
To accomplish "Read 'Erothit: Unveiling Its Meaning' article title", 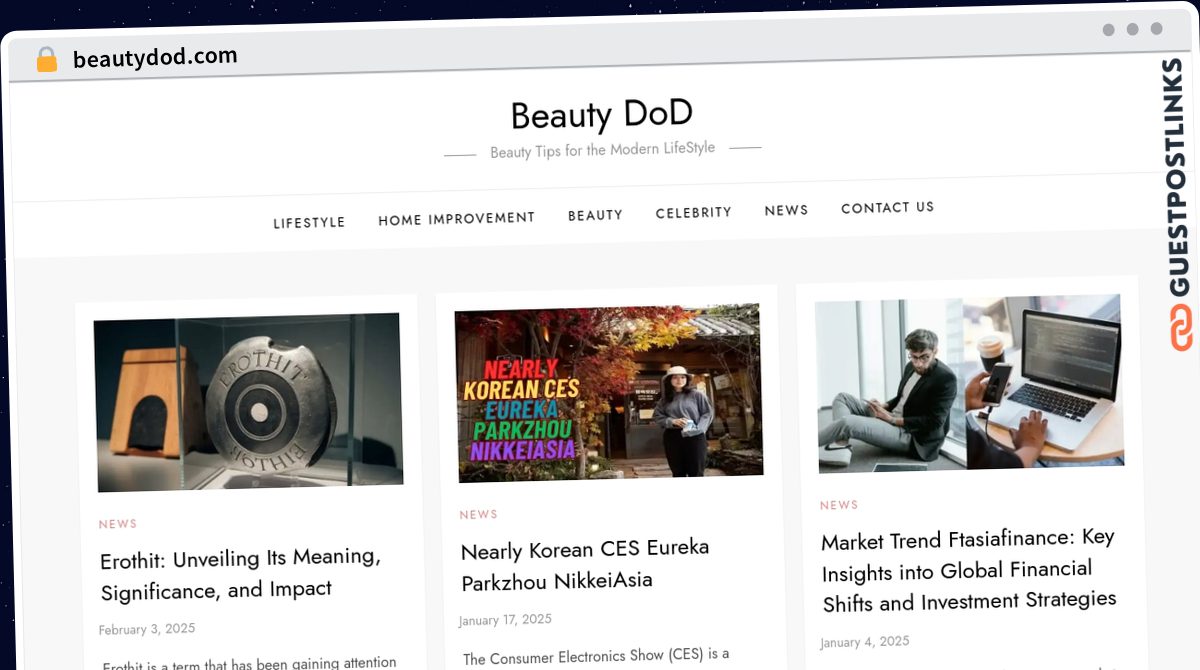I will tap(240, 573).
